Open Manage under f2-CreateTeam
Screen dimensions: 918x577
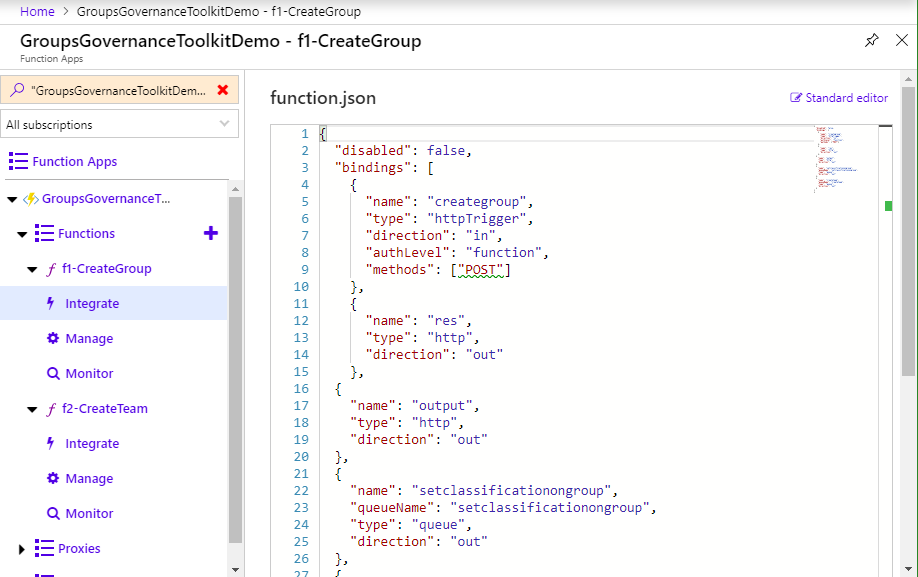[x=89, y=478]
